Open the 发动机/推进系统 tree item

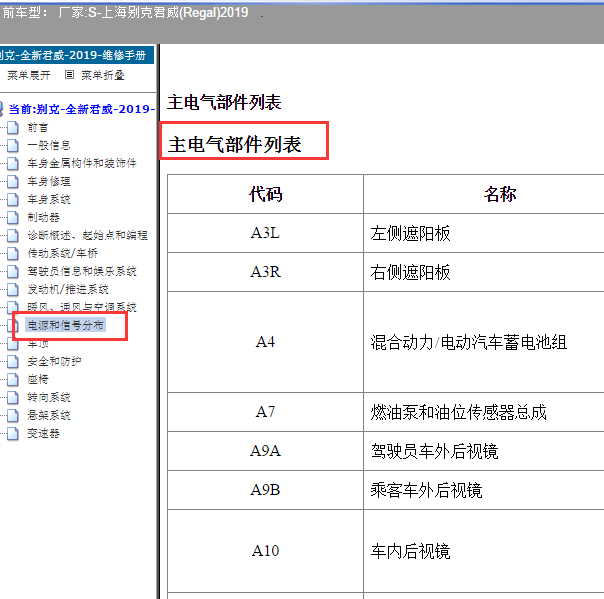68,289
